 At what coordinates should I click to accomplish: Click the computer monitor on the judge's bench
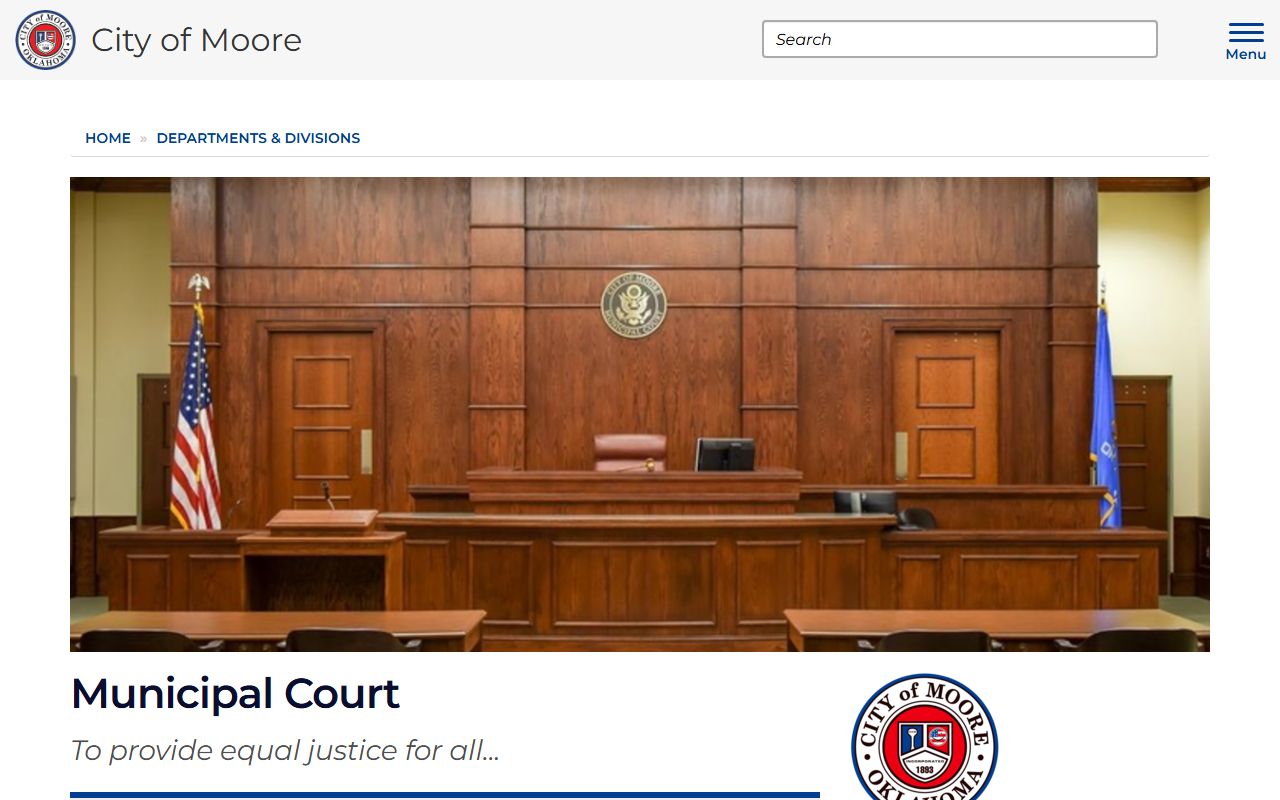point(725,454)
